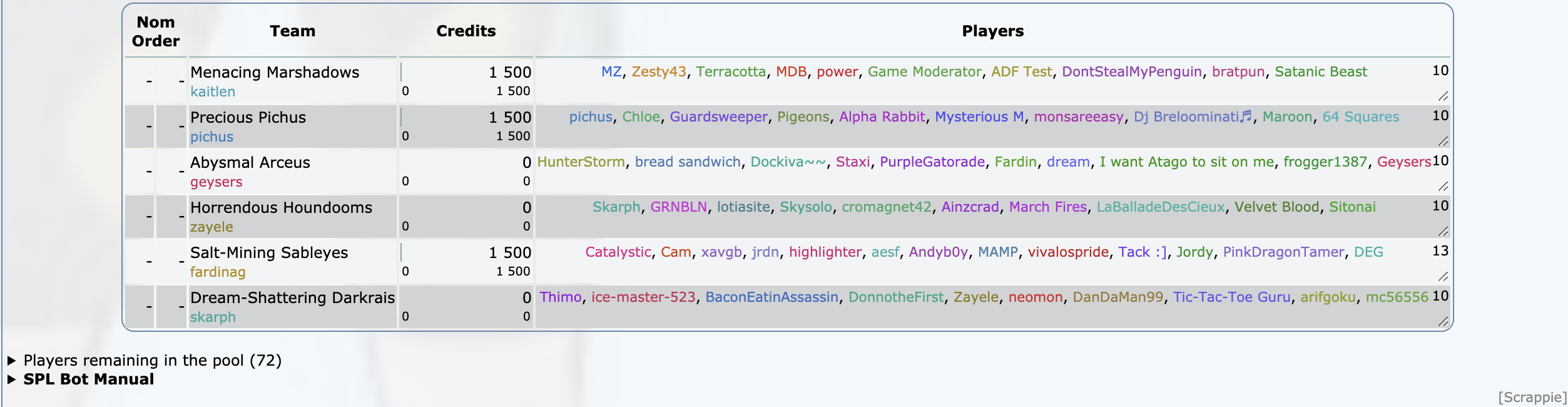Expand Players remaining in the pool (72)
This screenshot has width=1568, height=407.
(152, 361)
